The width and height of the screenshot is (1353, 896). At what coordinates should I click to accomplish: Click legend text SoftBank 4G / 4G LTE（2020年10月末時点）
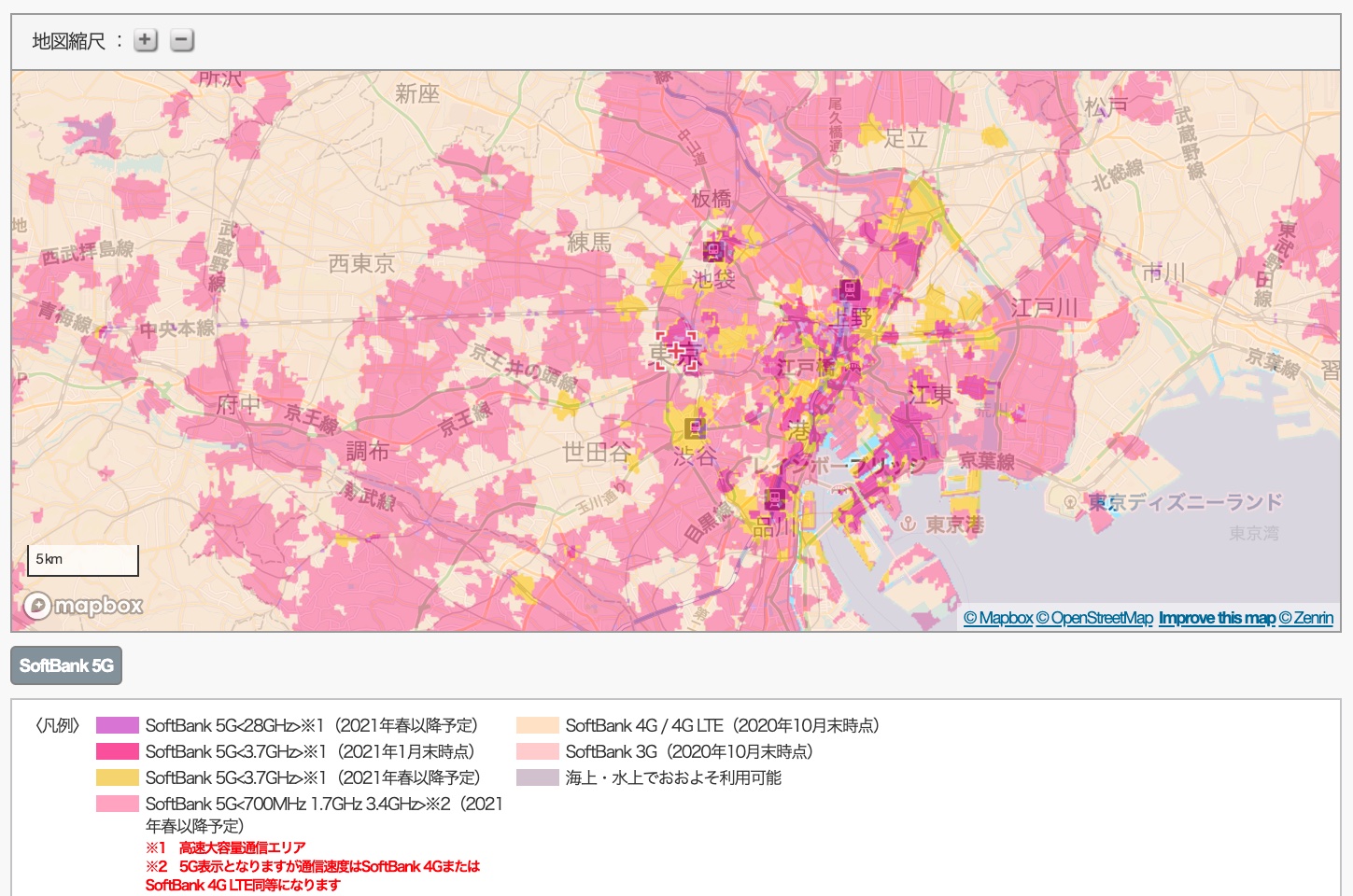[722, 725]
